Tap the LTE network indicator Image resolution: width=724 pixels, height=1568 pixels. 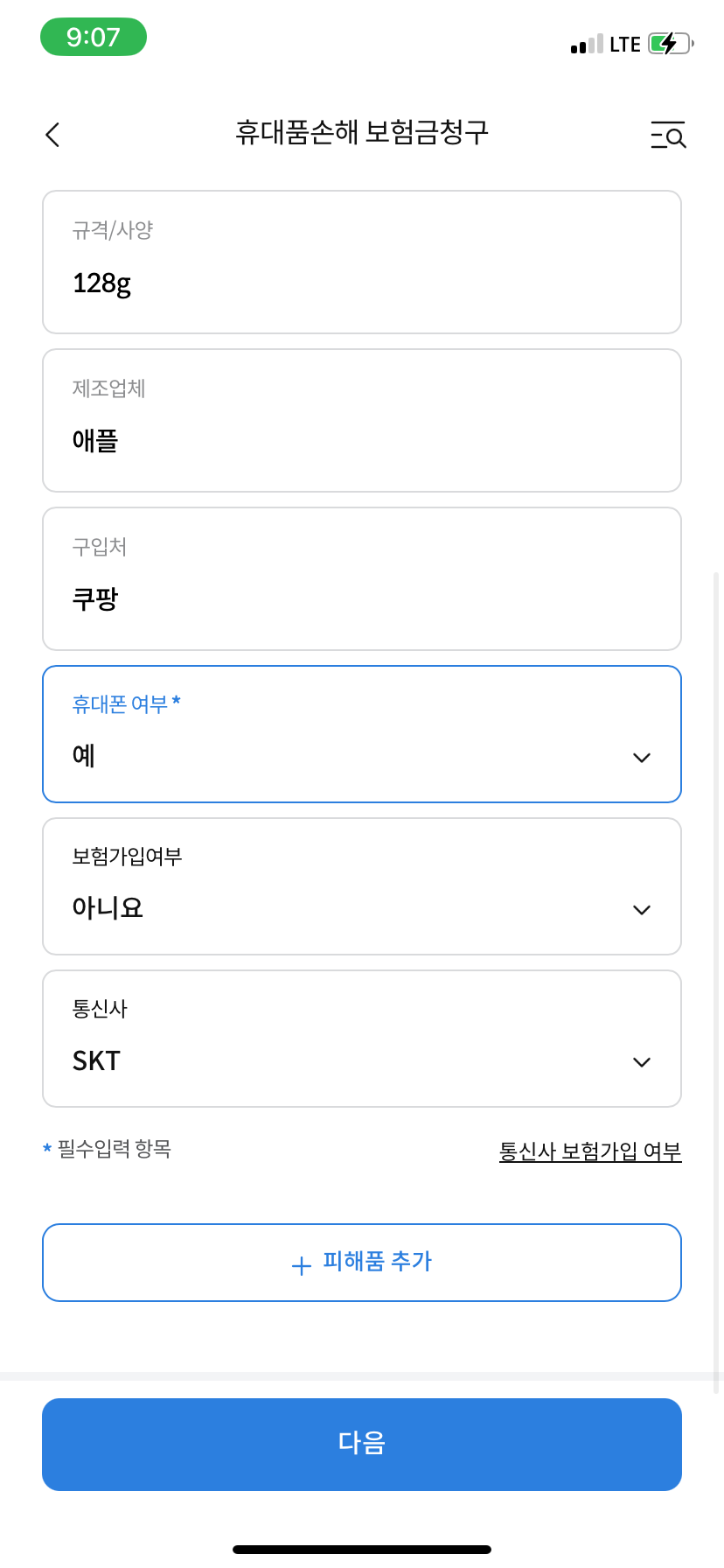624,45
